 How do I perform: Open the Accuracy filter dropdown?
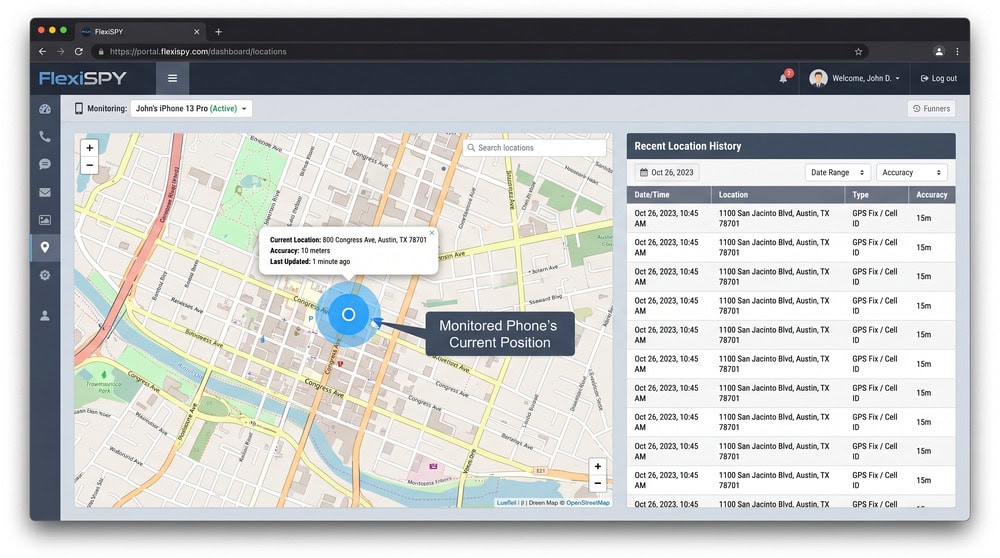(x=911, y=172)
